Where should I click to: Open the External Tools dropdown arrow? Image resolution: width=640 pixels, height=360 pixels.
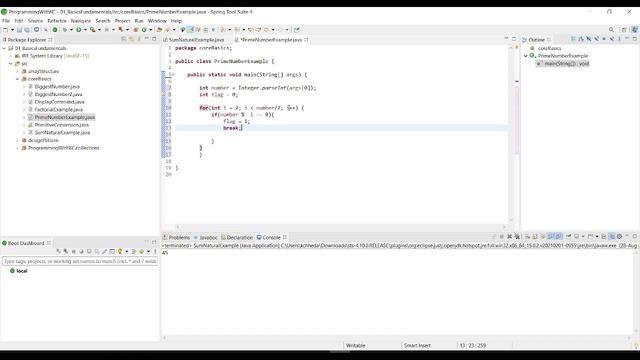pos(99,30)
